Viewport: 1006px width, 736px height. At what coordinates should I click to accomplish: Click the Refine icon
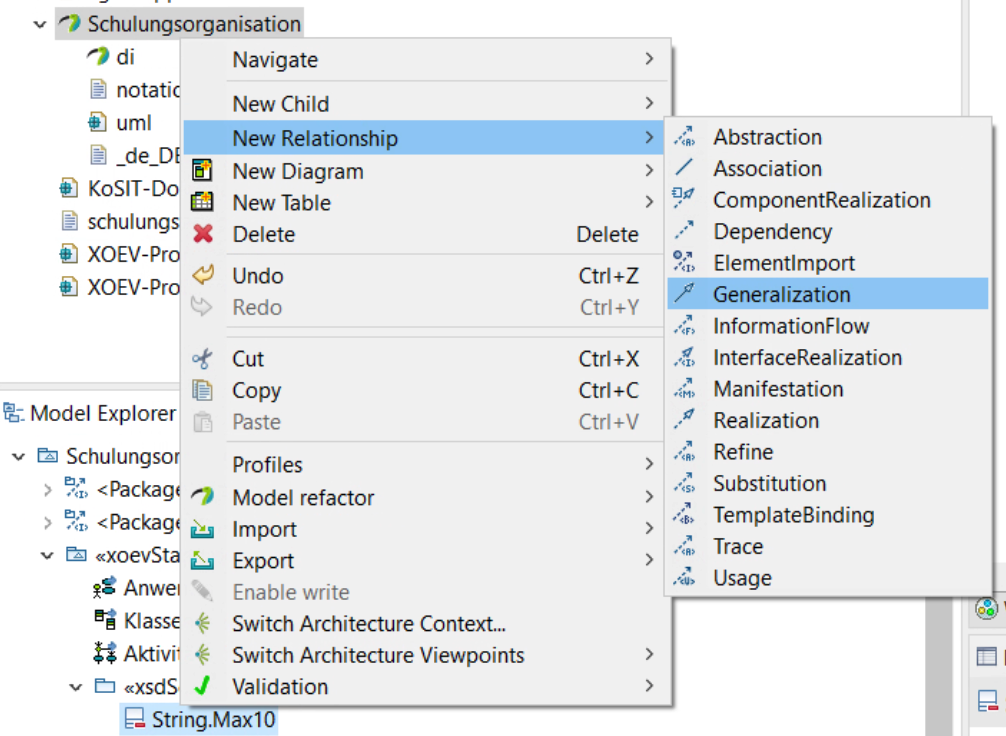684,450
